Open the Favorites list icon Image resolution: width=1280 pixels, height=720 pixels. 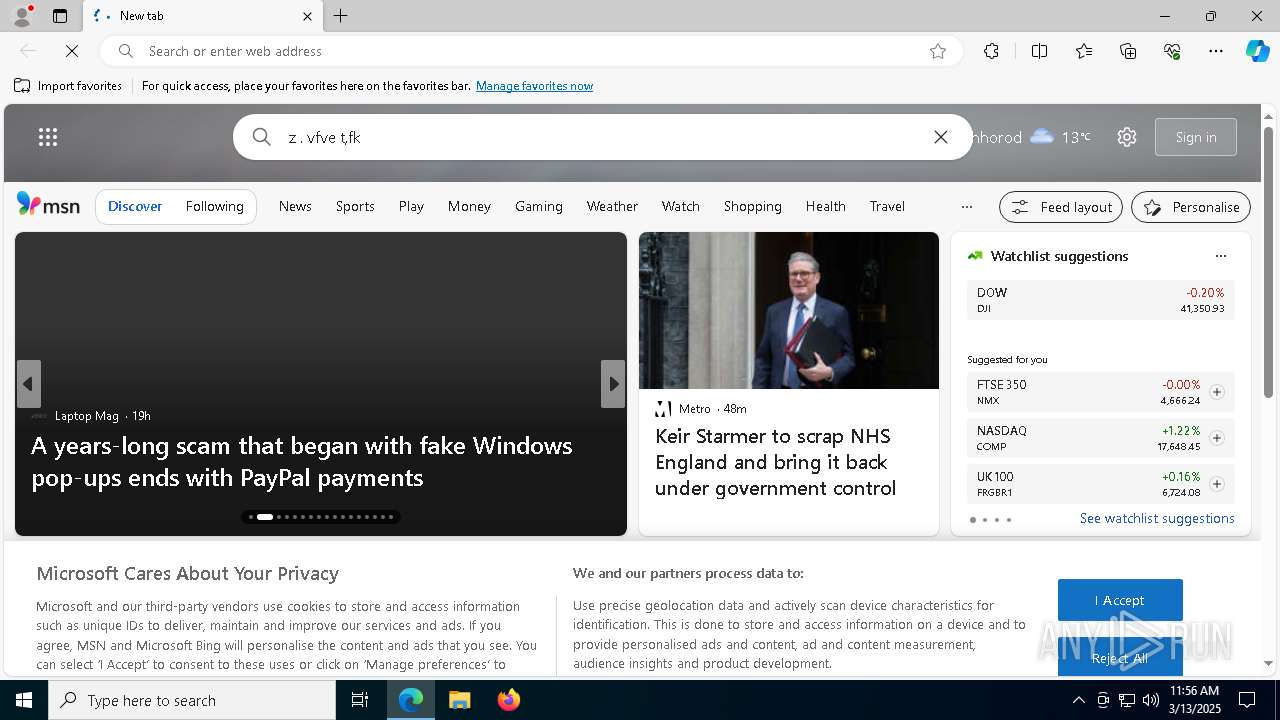1084,51
